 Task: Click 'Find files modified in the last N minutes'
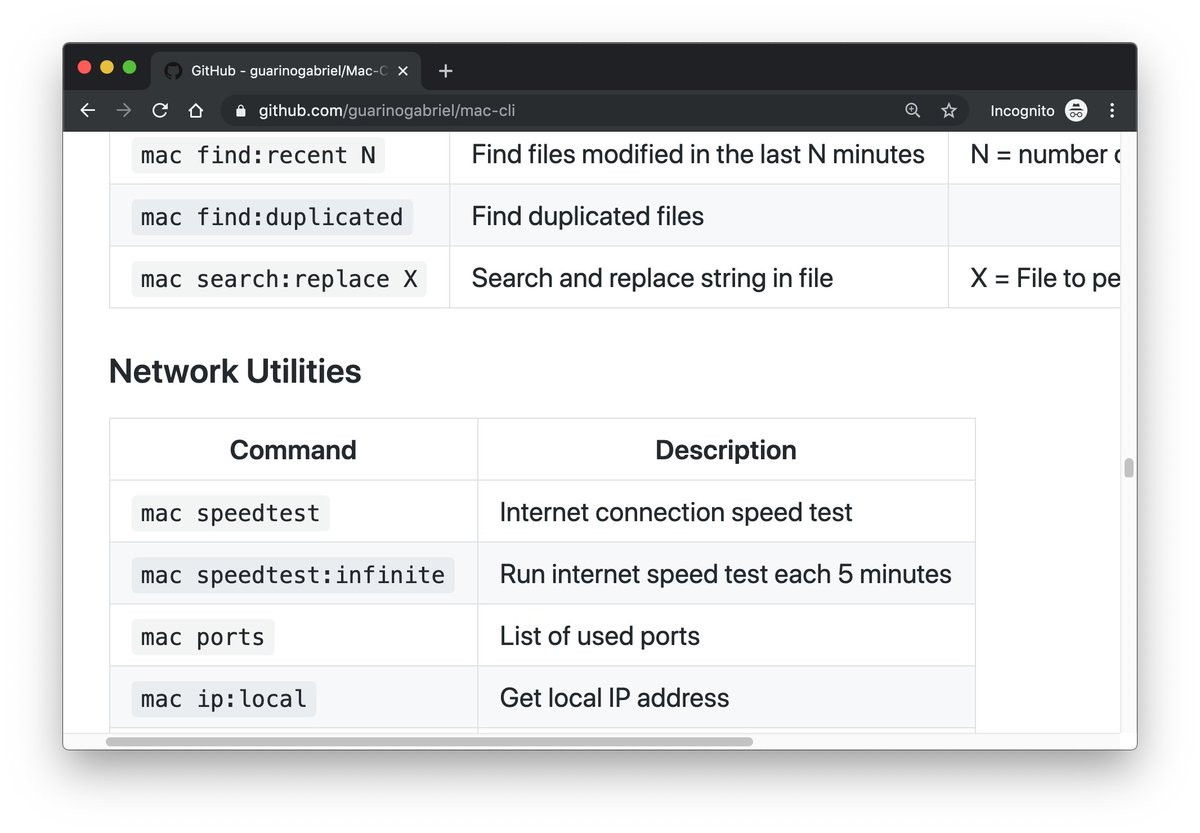pos(698,155)
